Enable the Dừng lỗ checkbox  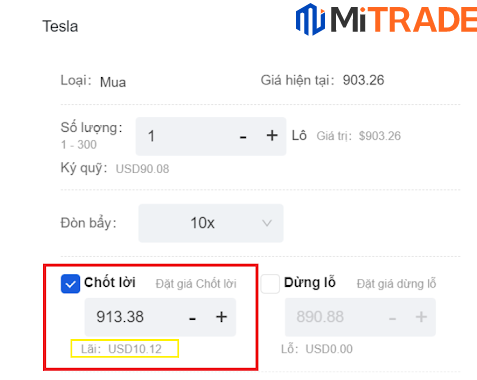pos(270,284)
